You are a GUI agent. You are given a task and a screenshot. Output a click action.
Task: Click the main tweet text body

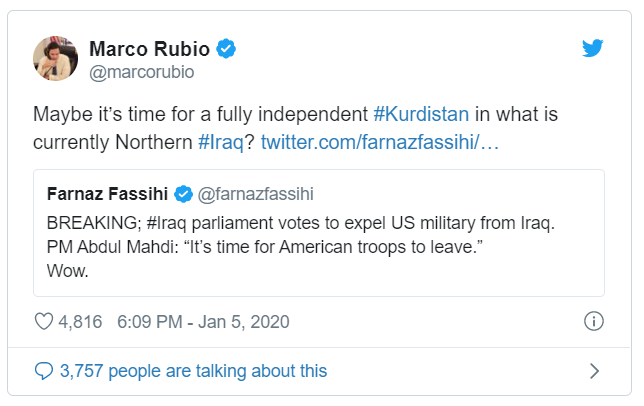pyautogui.click(x=200, y=114)
